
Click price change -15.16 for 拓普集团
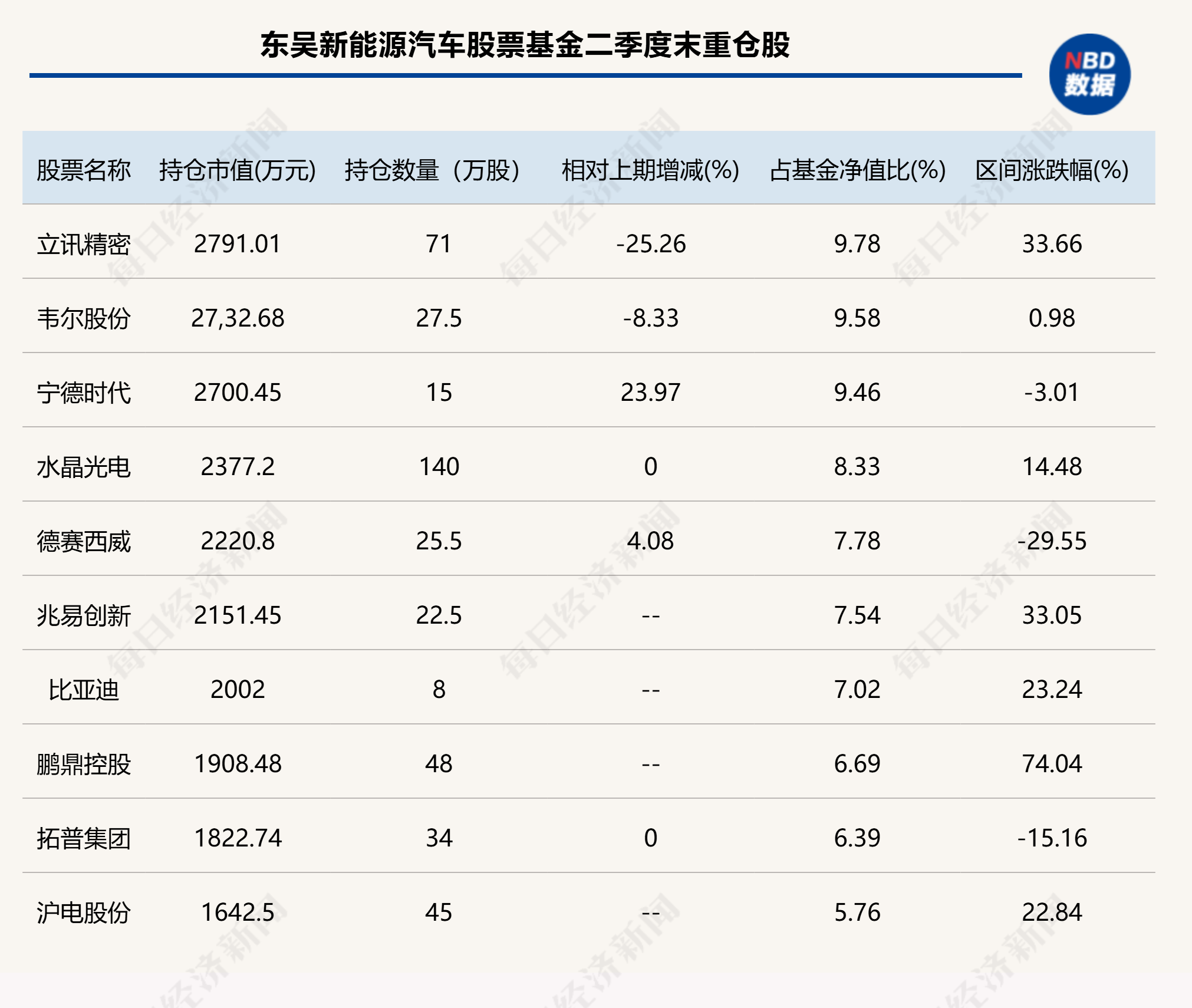[x=1052, y=838]
